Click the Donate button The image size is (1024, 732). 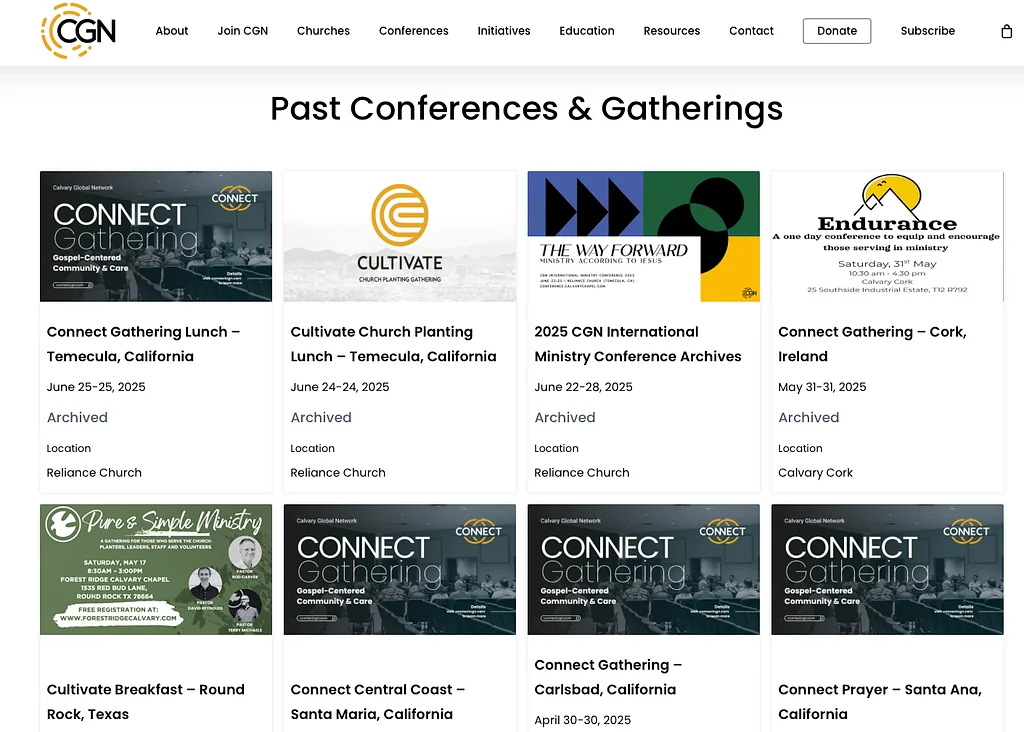click(837, 31)
